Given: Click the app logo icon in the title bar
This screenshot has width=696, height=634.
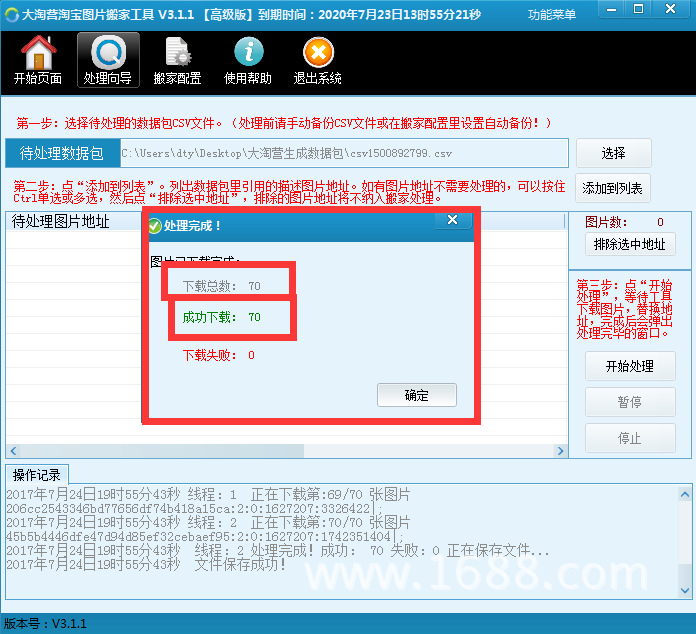Looking at the screenshot, I should tap(12, 15).
